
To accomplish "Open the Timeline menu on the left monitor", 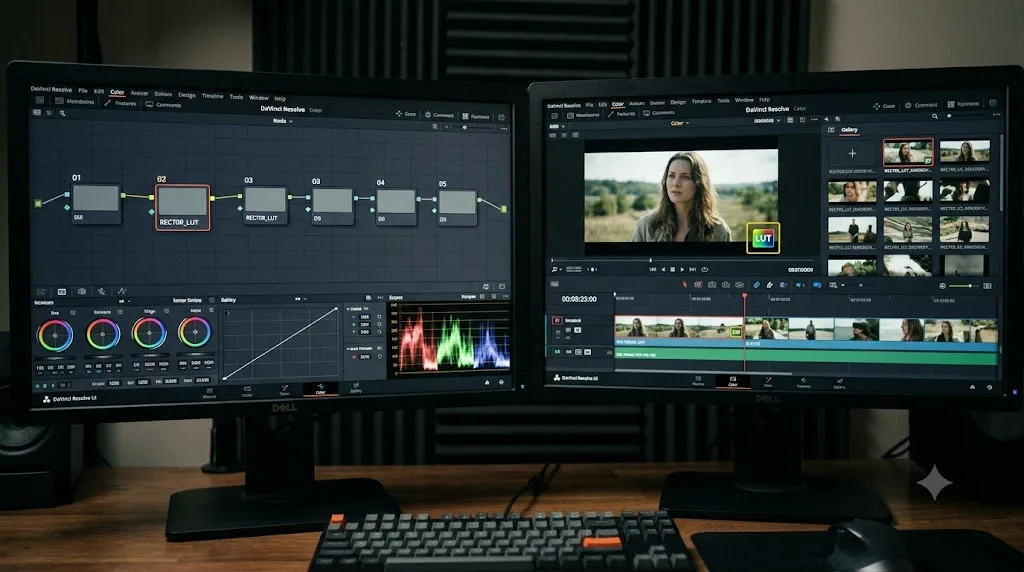I will [212, 96].
